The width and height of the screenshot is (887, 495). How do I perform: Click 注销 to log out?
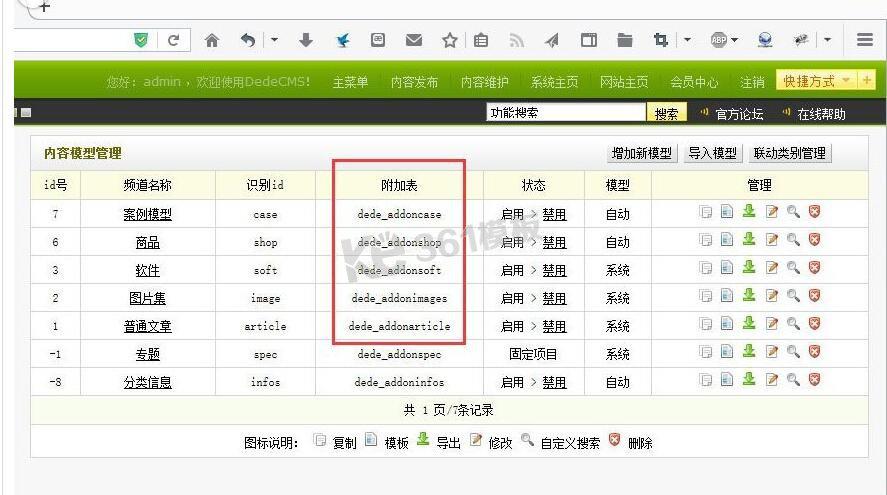coord(752,82)
